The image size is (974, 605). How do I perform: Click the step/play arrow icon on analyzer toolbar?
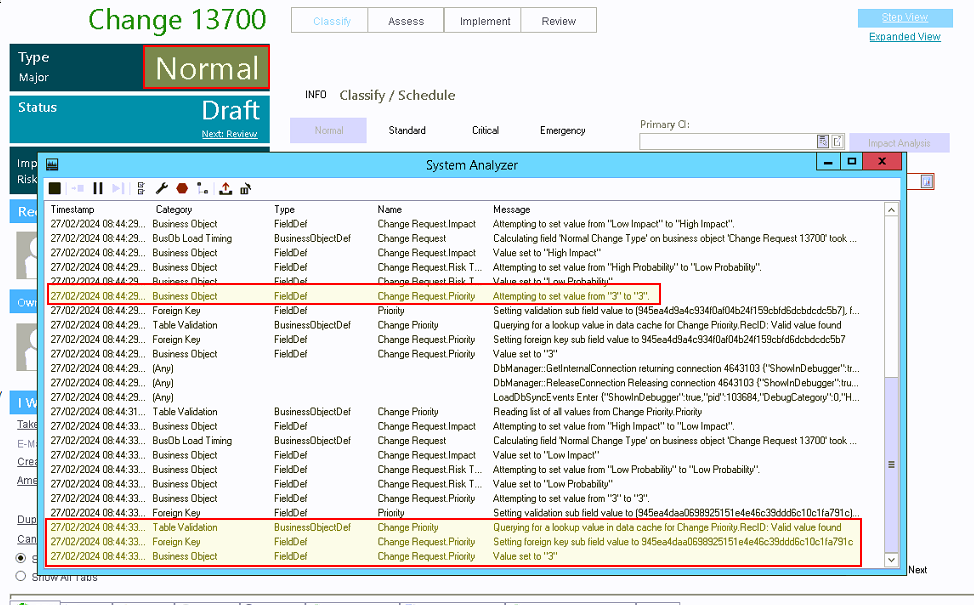[x=118, y=188]
